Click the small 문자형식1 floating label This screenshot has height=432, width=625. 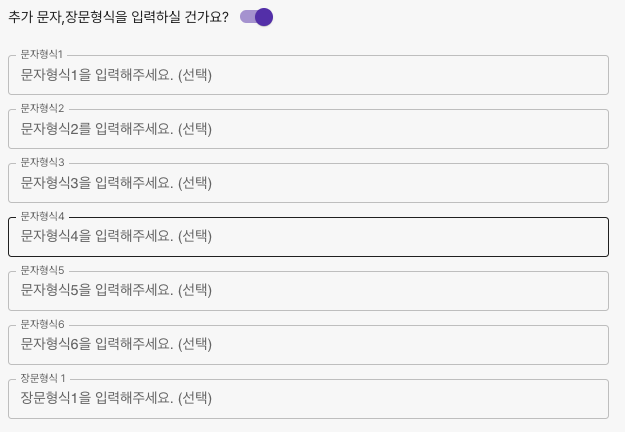click(x=42, y=54)
